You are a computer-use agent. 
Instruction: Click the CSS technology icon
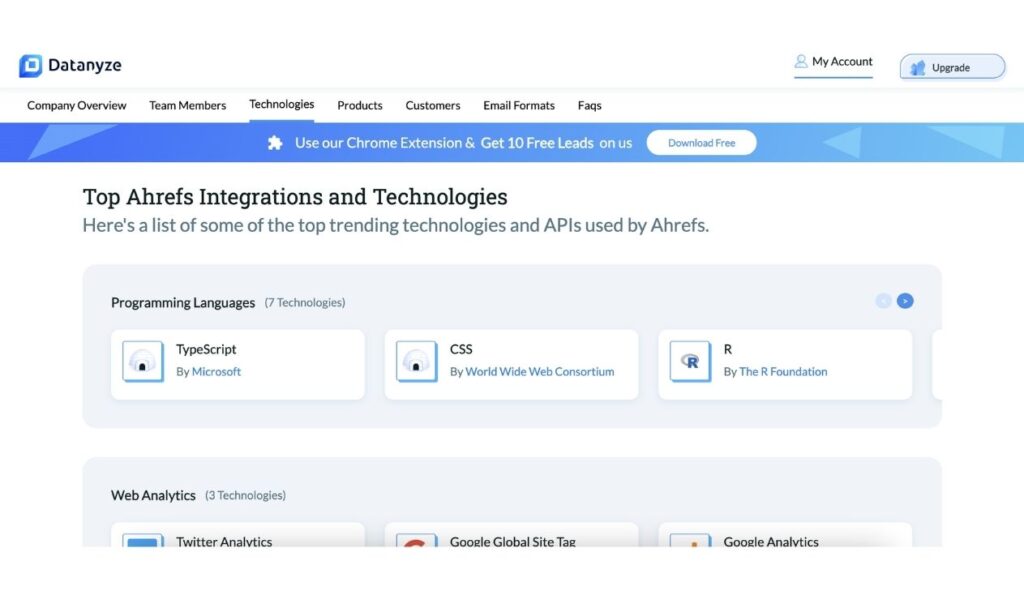coord(417,361)
